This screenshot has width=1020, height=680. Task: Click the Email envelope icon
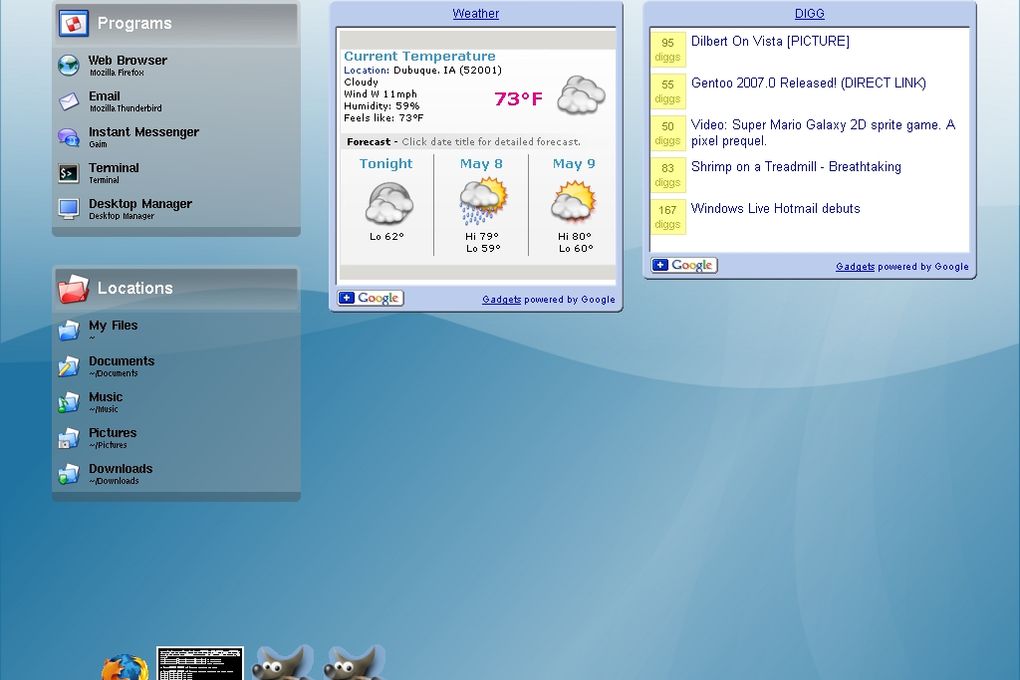[68, 102]
